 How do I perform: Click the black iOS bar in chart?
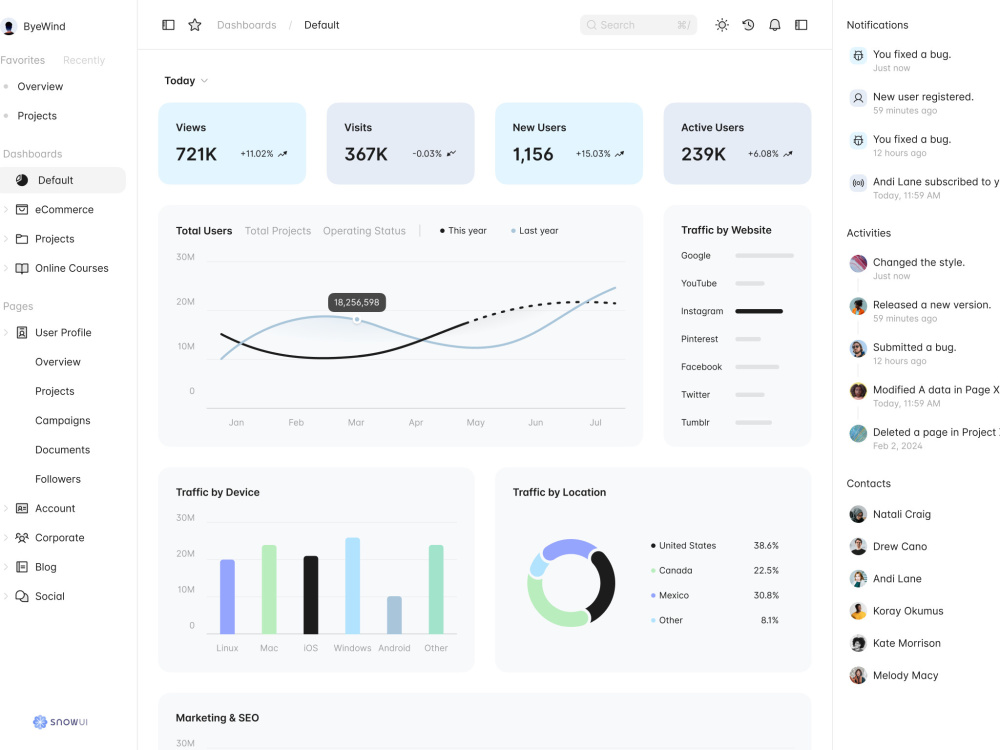311,595
